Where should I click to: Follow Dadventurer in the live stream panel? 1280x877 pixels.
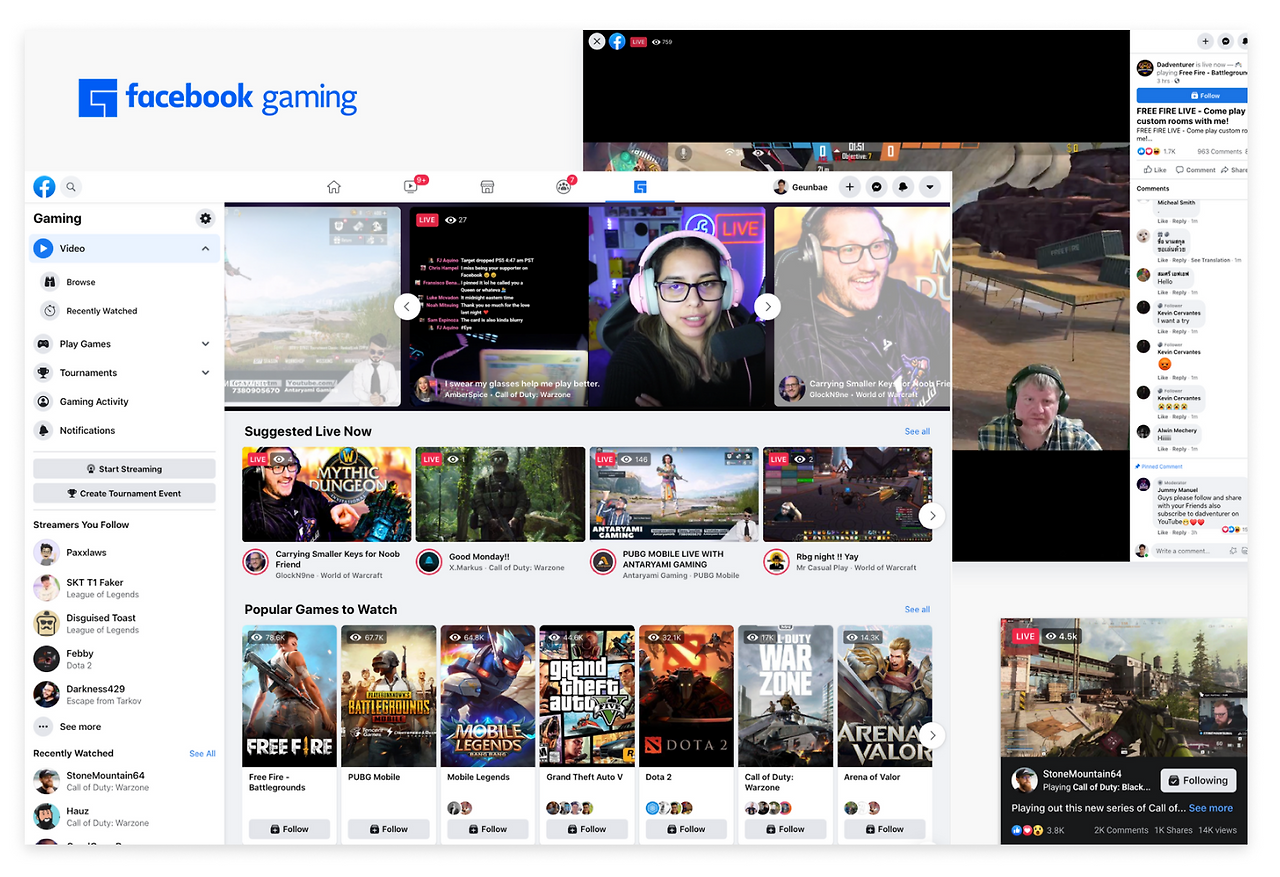point(1193,96)
